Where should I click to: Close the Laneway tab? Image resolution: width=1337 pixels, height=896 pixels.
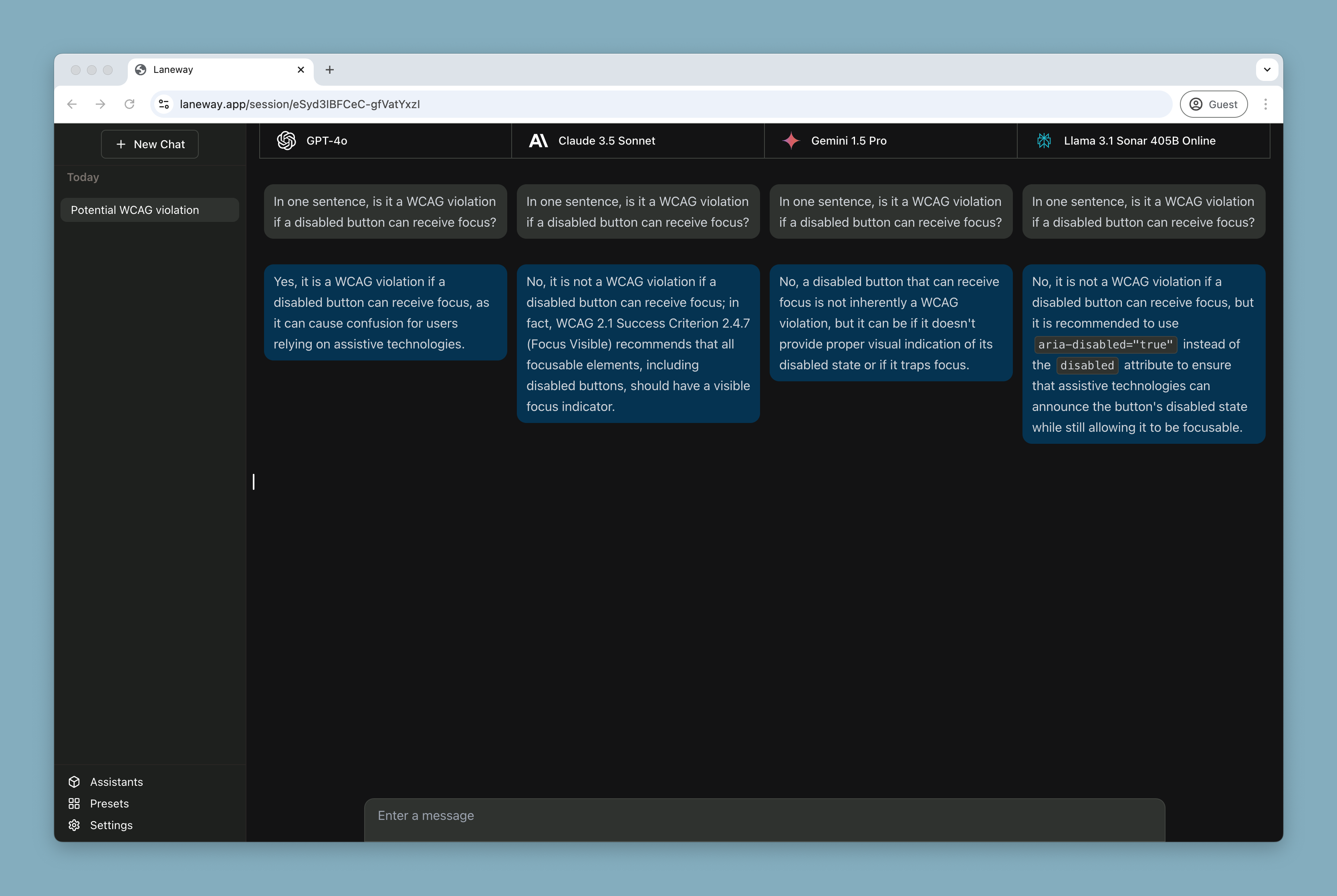(x=301, y=70)
